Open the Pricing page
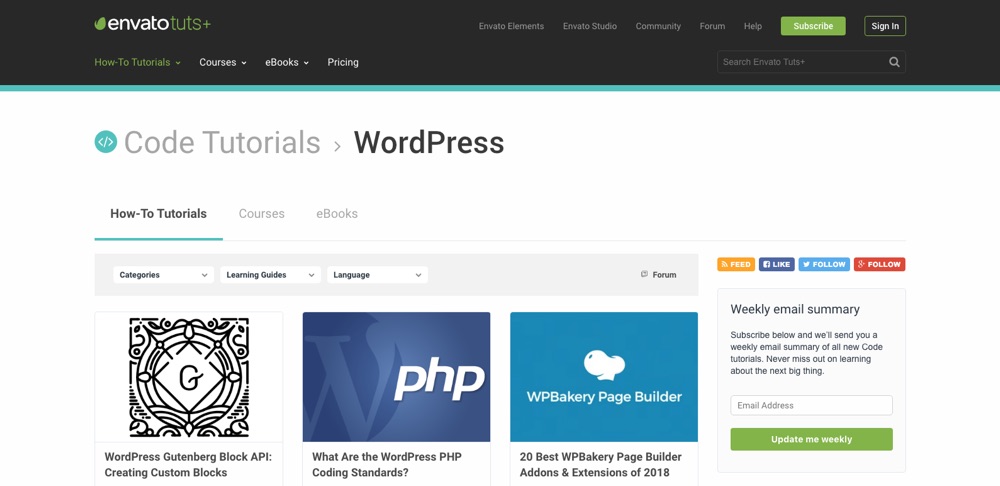The height and width of the screenshot is (486, 1000). click(x=343, y=62)
